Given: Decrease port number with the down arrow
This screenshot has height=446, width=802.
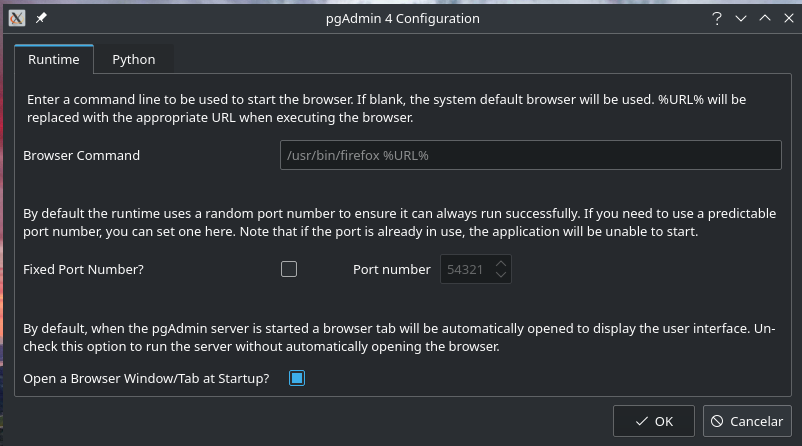Looking at the screenshot, I should point(501,275).
